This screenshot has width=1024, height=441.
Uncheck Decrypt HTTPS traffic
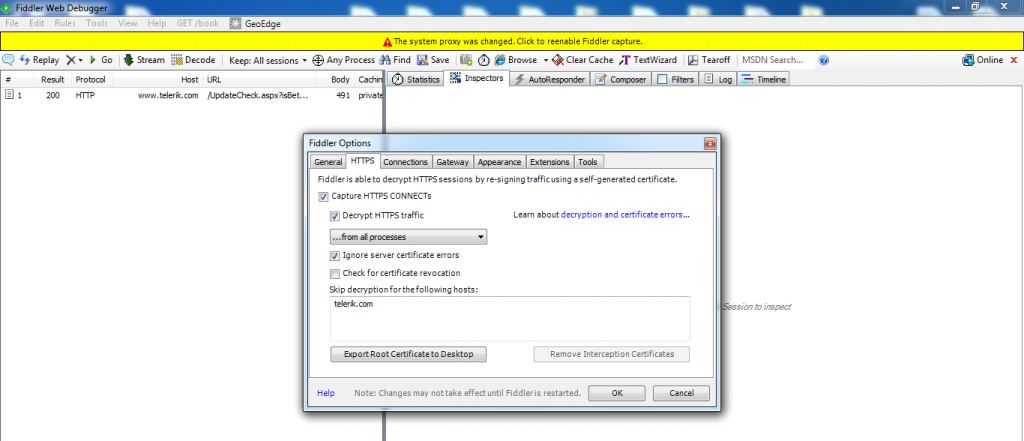[334, 216]
